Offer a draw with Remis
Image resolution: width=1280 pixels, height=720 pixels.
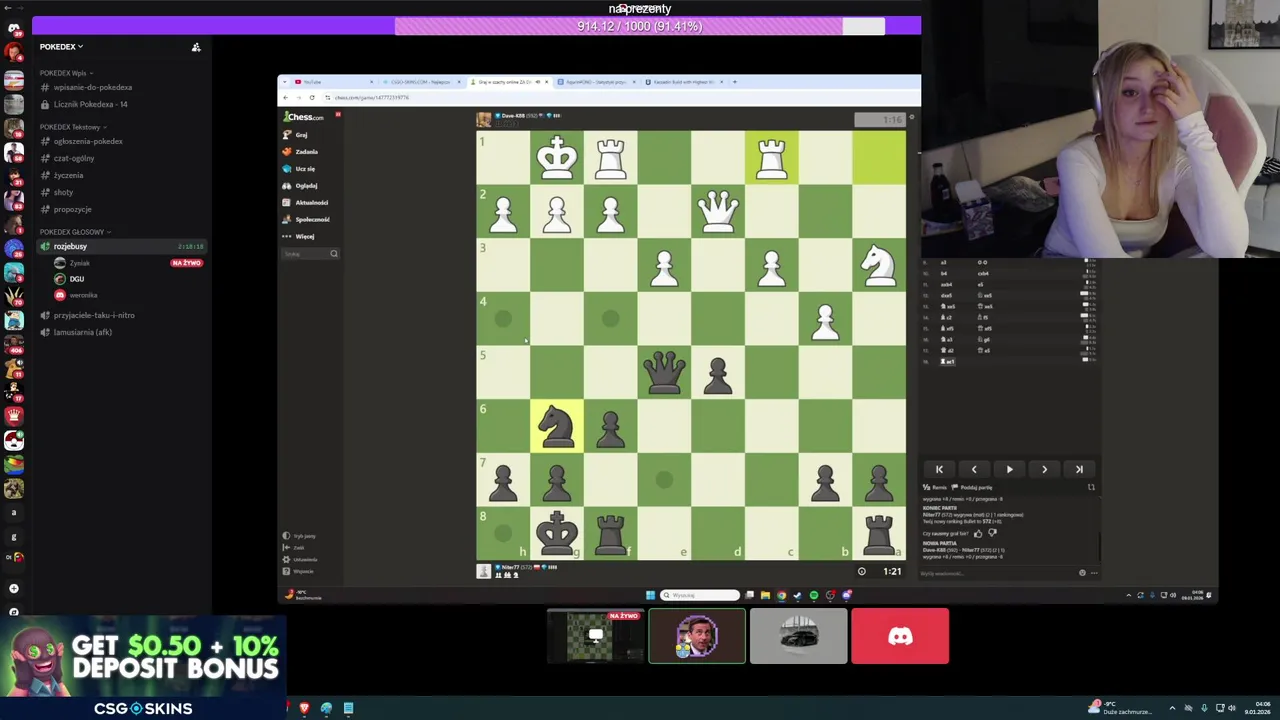click(935, 487)
